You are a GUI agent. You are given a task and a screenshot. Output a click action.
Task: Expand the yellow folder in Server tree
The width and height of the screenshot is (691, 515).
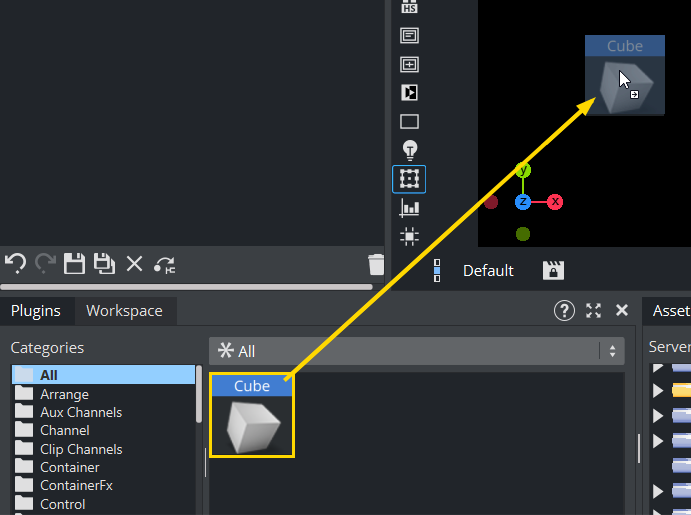658,391
